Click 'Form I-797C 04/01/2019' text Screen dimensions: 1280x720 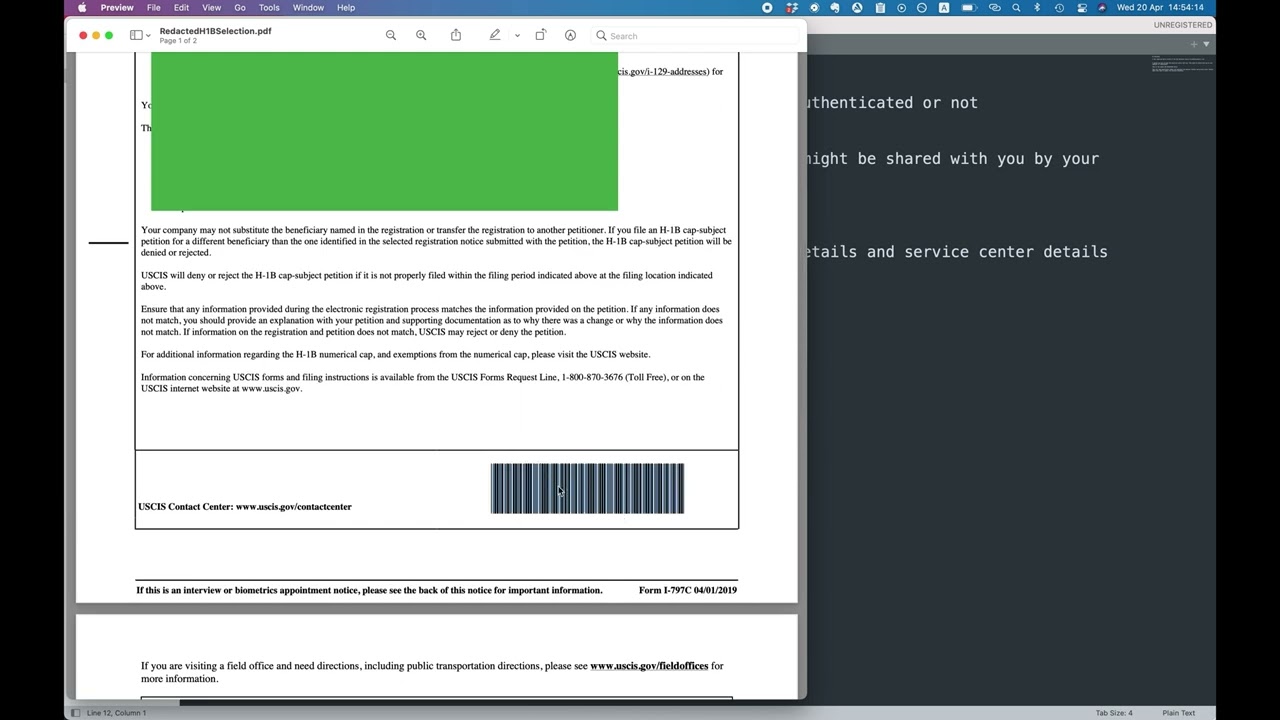[x=688, y=590]
